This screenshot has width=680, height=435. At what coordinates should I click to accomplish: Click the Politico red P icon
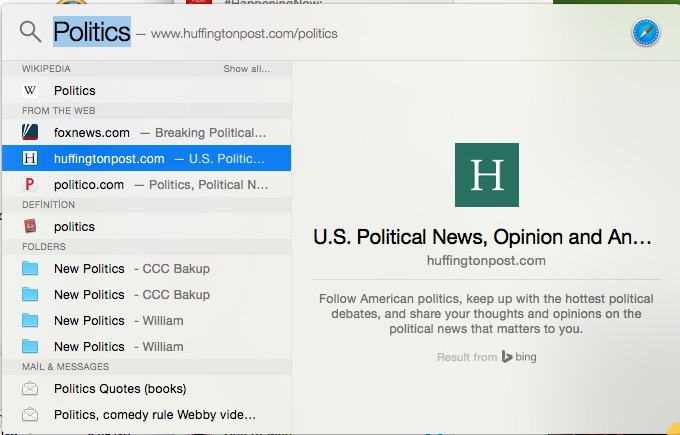[x=30, y=184]
